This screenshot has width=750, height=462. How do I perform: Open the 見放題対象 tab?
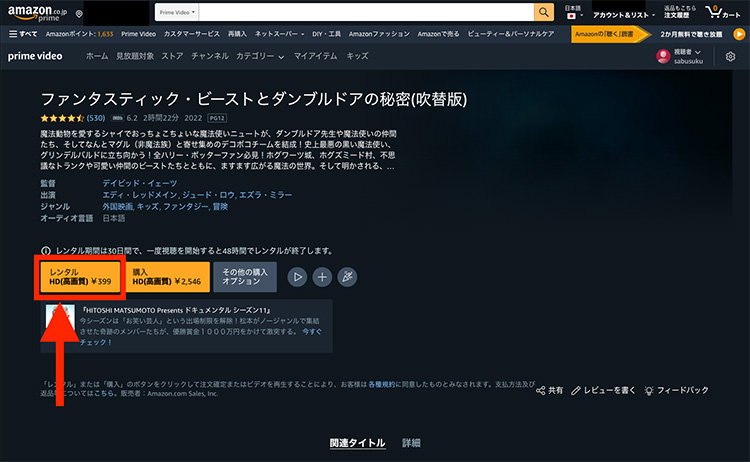[135, 56]
